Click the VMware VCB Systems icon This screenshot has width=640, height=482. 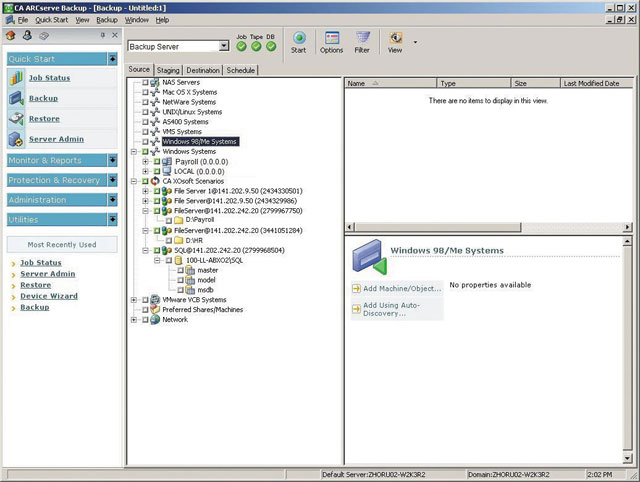(x=155, y=300)
